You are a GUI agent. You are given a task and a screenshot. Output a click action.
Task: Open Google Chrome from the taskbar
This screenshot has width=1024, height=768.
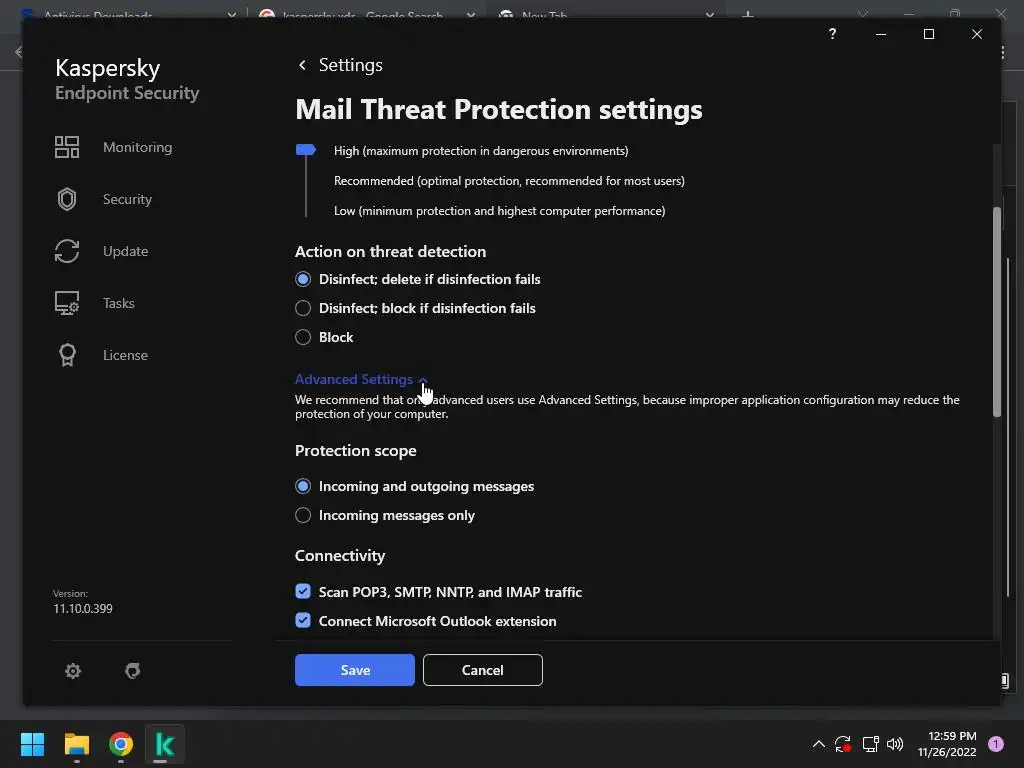(x=121, y=744)
